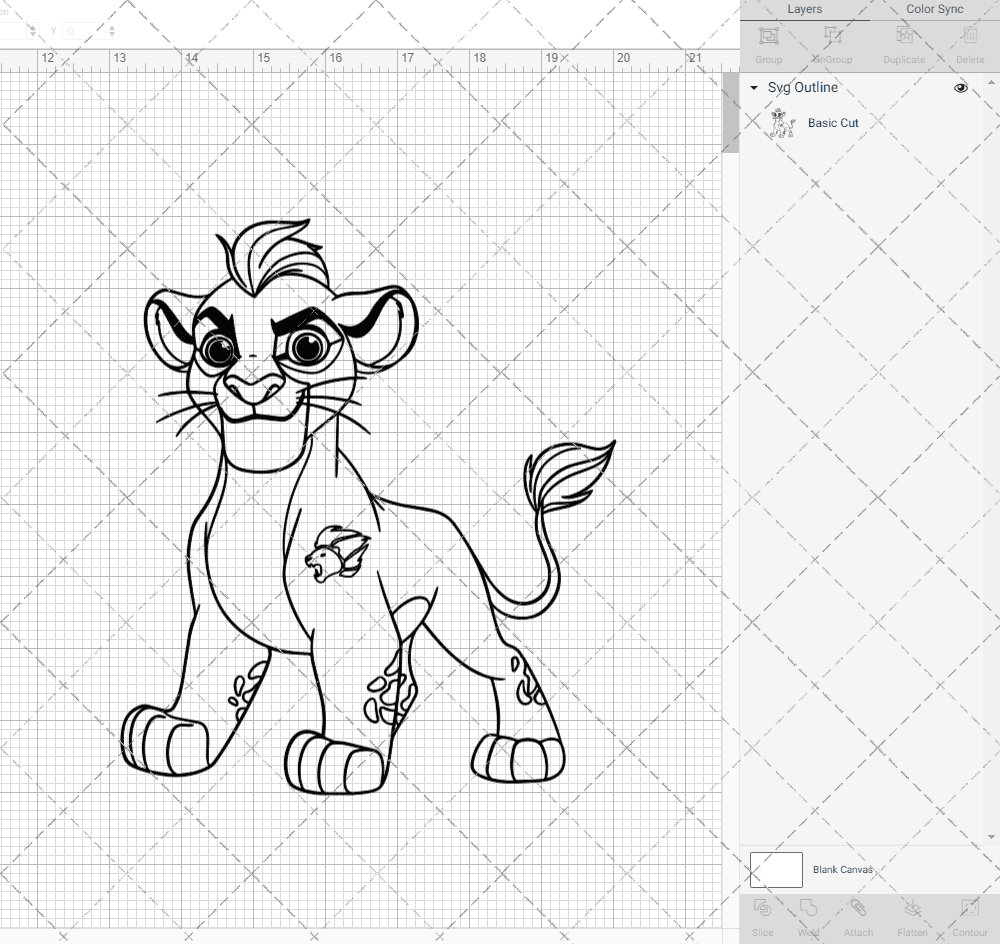
Task: Increment the Y position stepper
Action: point(110,26)
